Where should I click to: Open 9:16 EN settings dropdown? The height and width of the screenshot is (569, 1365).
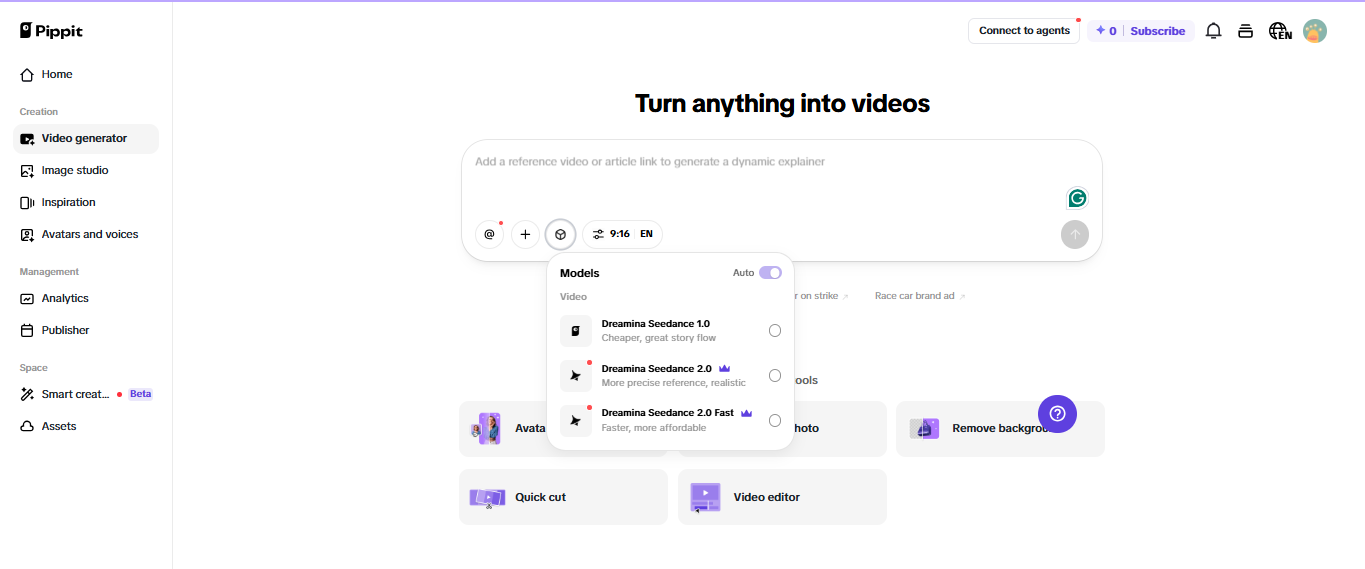622,234
